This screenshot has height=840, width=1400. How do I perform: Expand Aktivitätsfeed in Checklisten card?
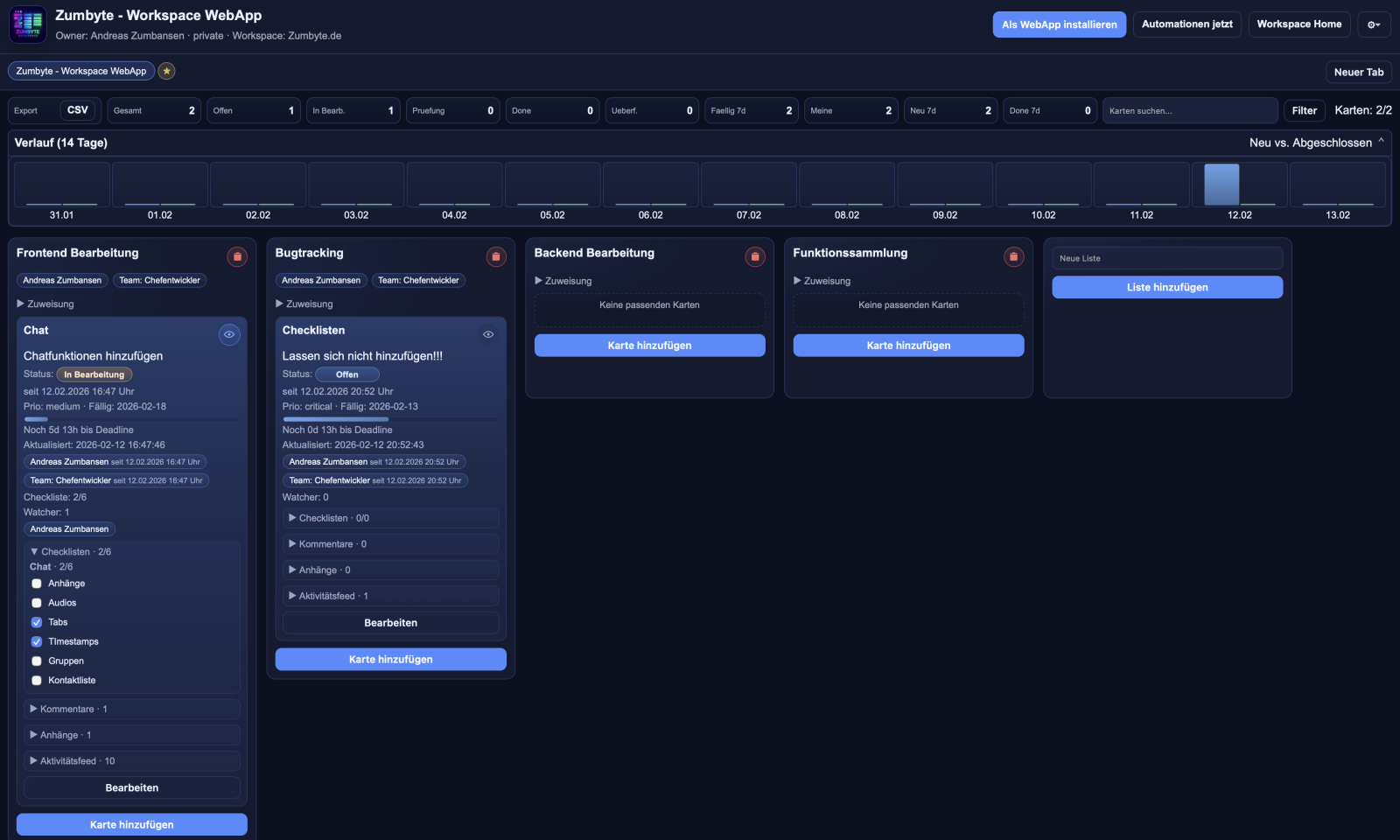[327, 596]
